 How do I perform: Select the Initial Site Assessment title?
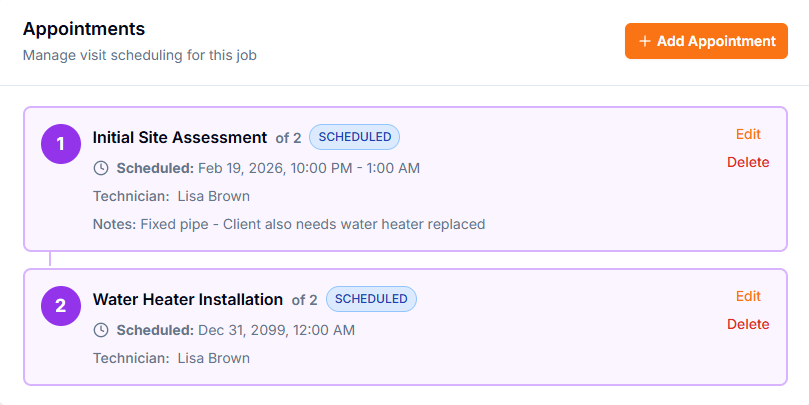[180, 138]
